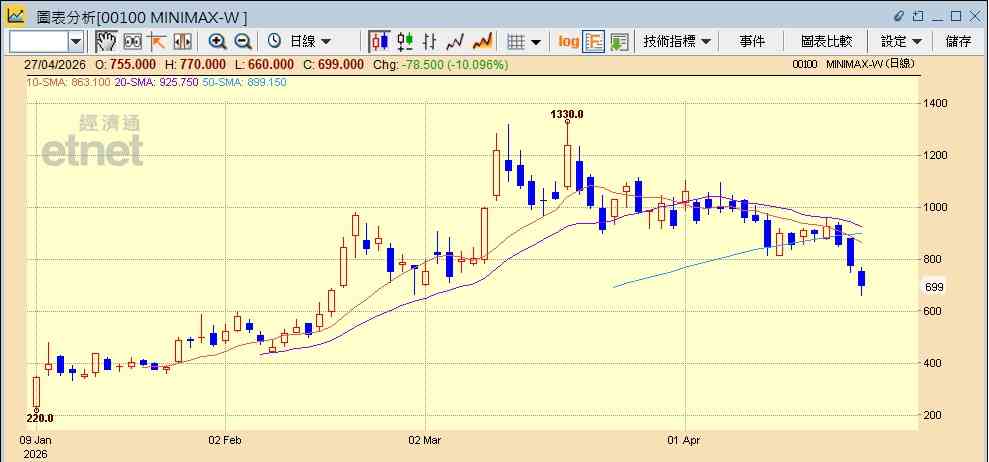Zoom out of the chart
This screenshot has width=989, height=462.
243,42
